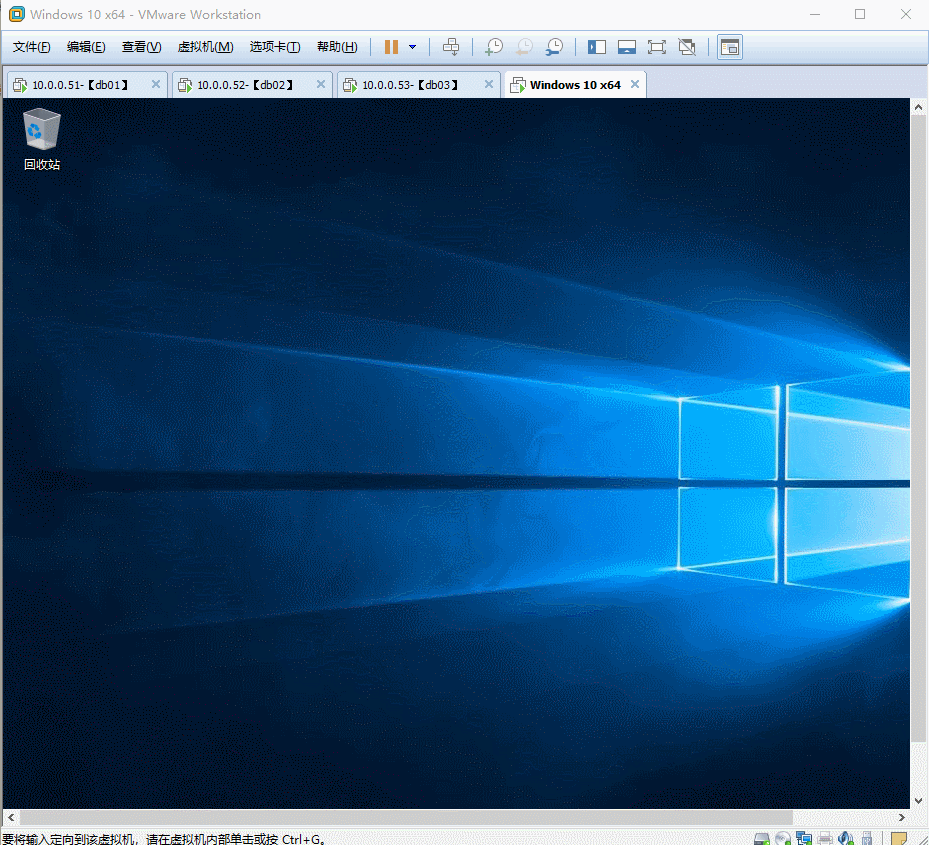This screenshot has height=845, width=929.
Task: Open the 虚拟机(M) menu
Action: 205,47
